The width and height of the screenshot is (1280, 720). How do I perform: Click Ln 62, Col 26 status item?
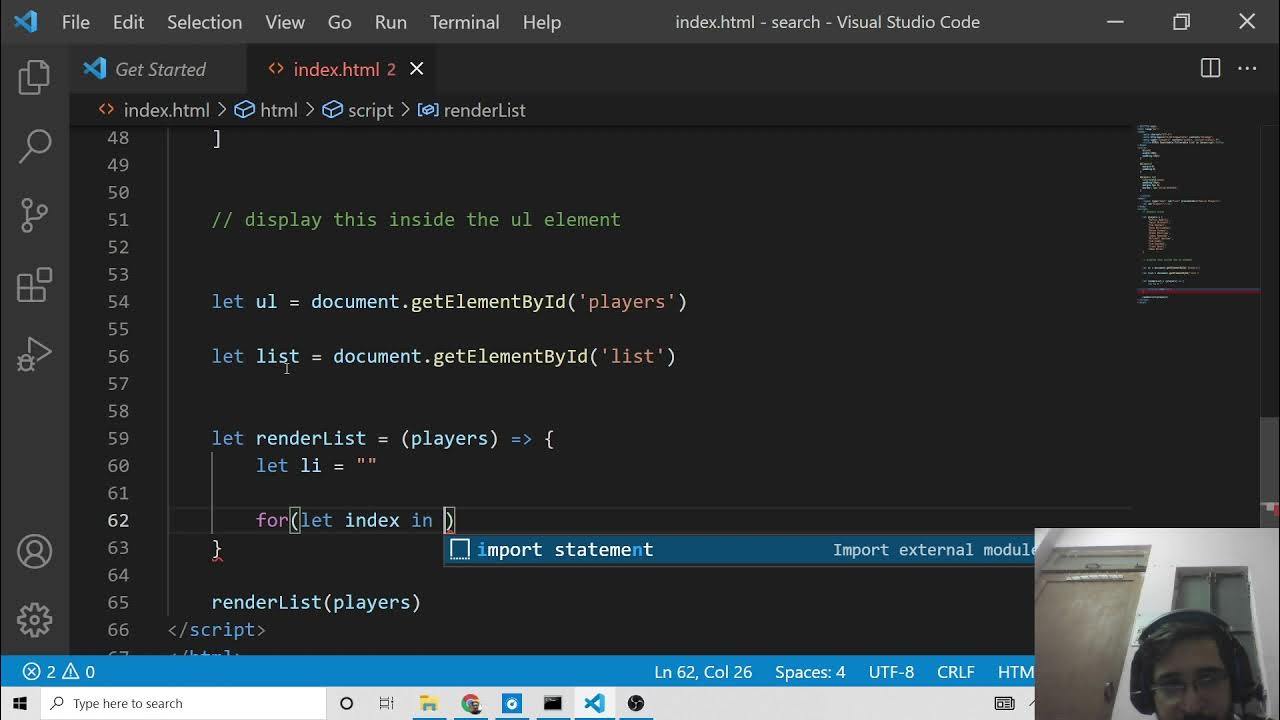[x=703, y=672]
